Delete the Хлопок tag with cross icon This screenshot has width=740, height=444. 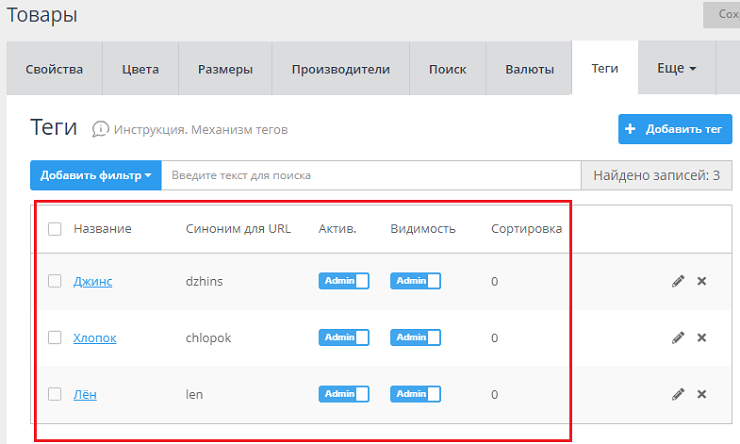point(701,338)
